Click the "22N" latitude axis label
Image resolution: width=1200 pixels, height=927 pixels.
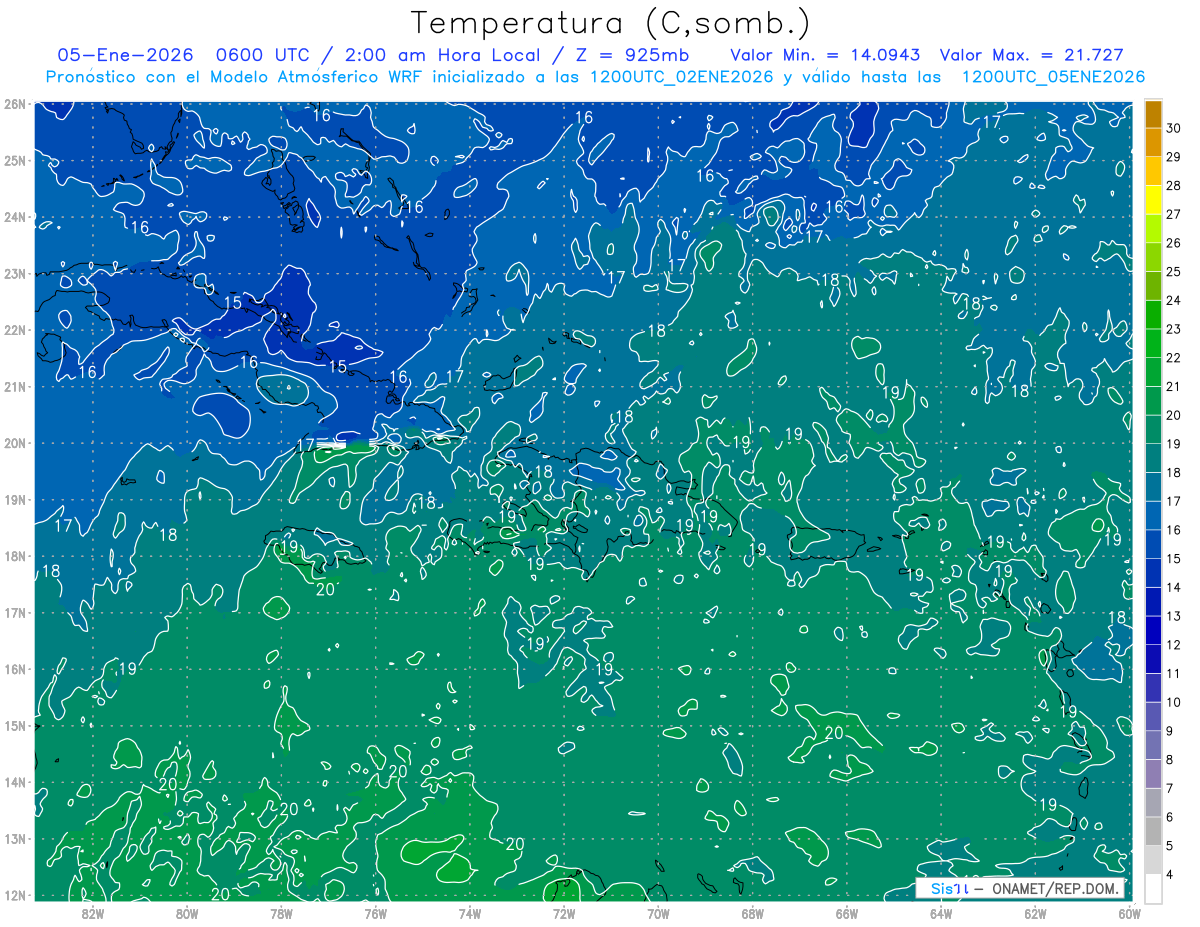(x=14, y=330)
